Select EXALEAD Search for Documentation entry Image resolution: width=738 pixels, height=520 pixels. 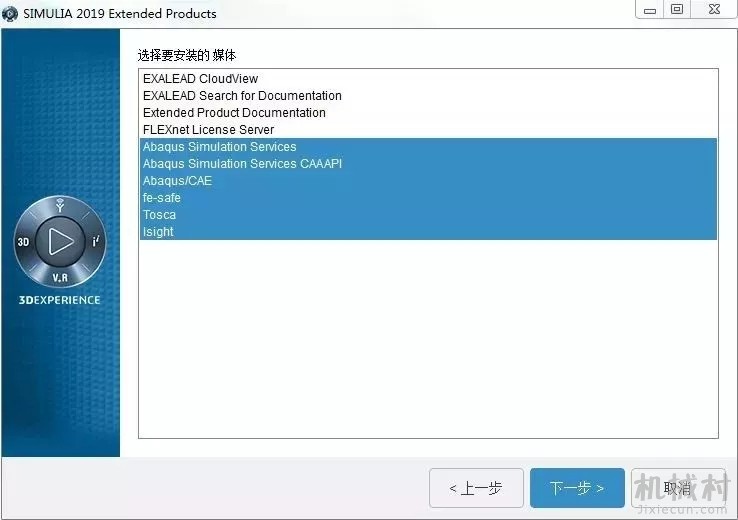(428, 96)
